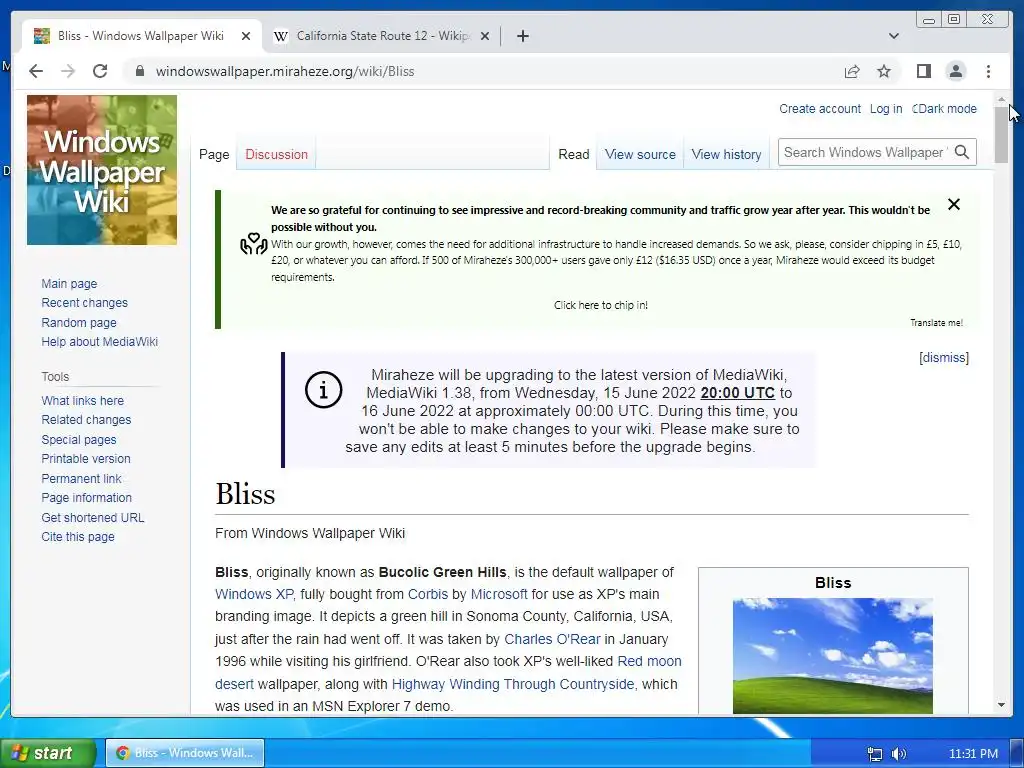
Task: Open Random page in sidebar
Action: pos(79,323)
